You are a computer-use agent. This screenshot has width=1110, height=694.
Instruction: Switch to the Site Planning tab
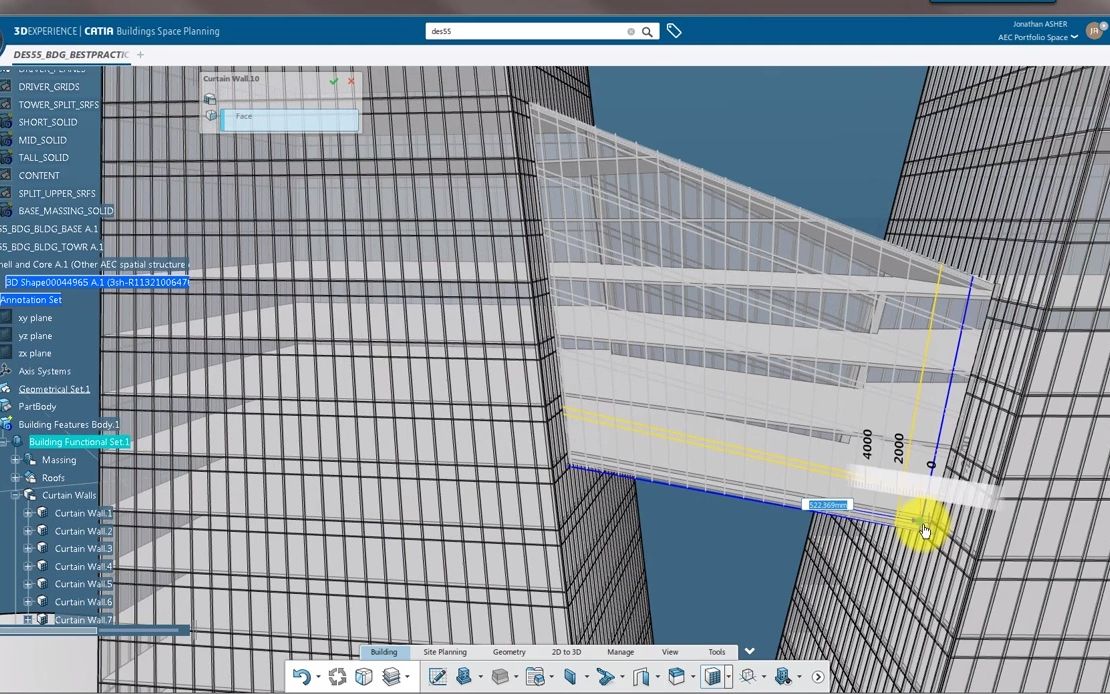coord(445,652)
